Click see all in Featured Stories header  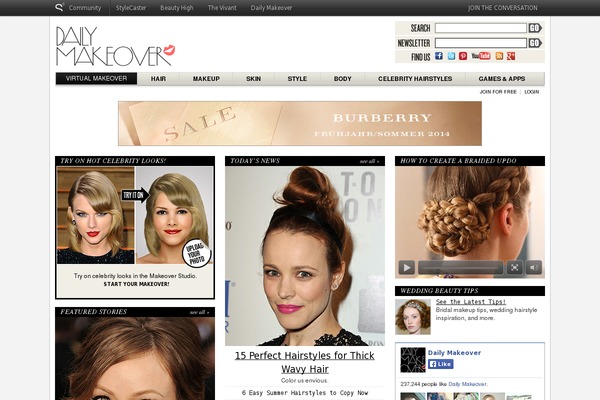coord(199,312)
